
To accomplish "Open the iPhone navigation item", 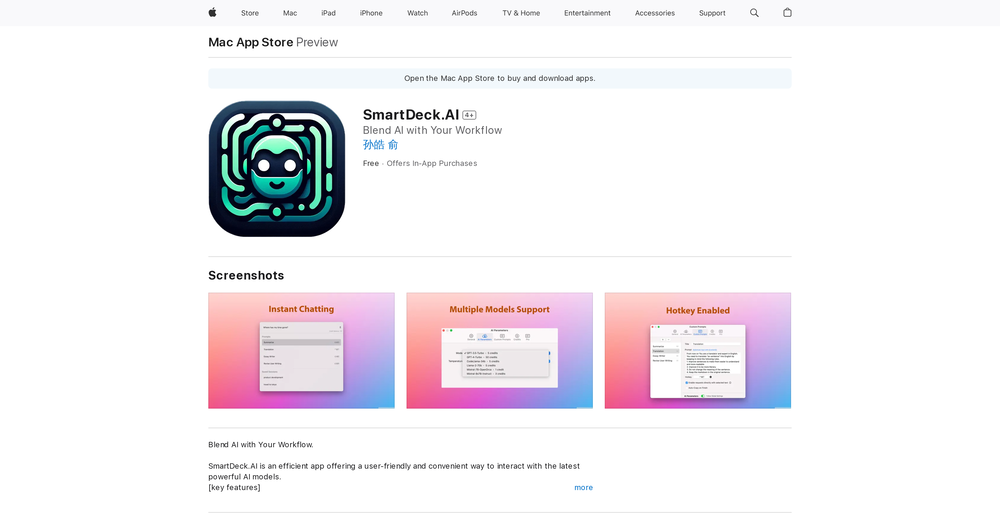I will coord(371,13).
